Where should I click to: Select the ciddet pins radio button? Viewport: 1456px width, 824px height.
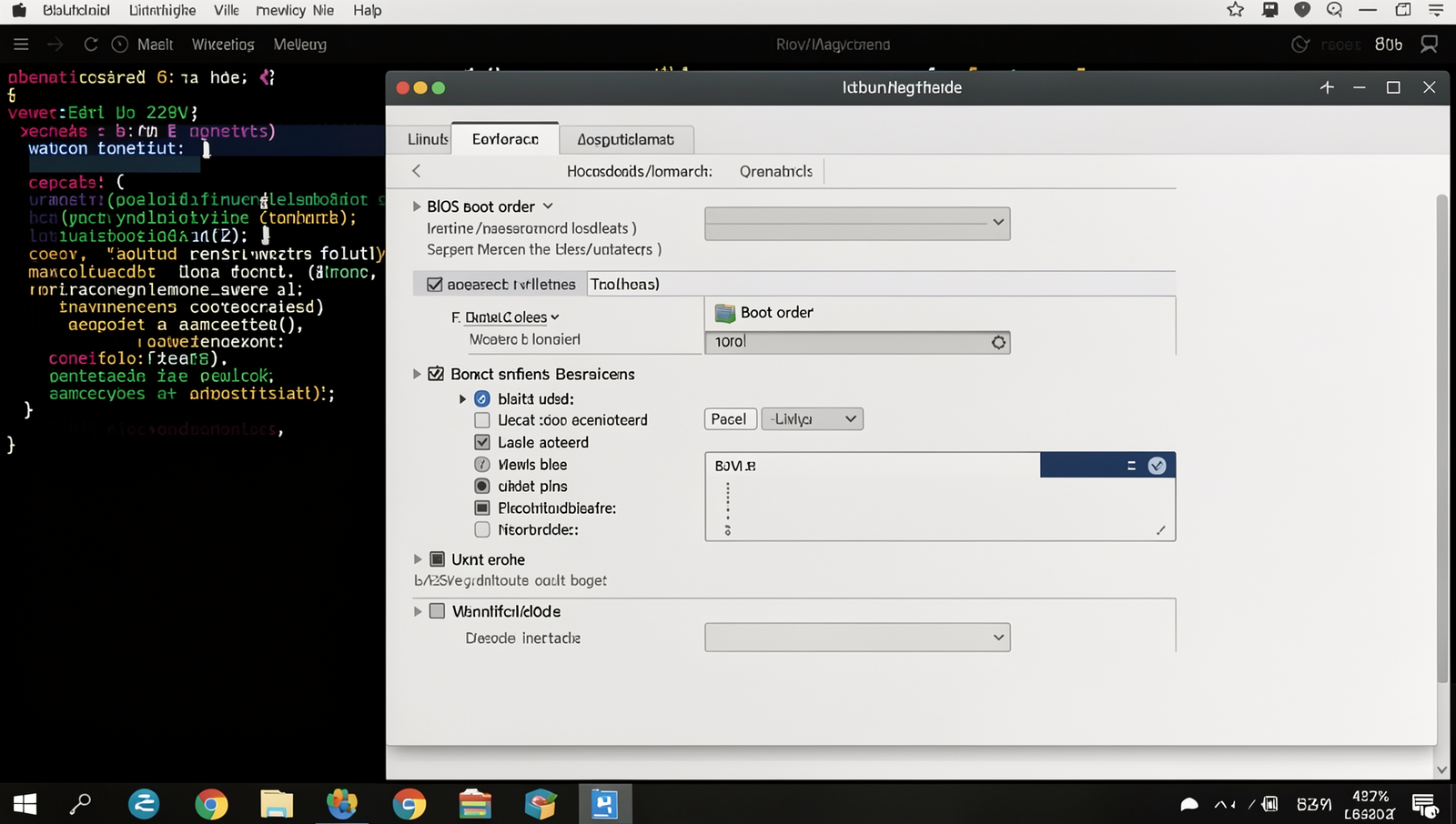coord(482,486)
